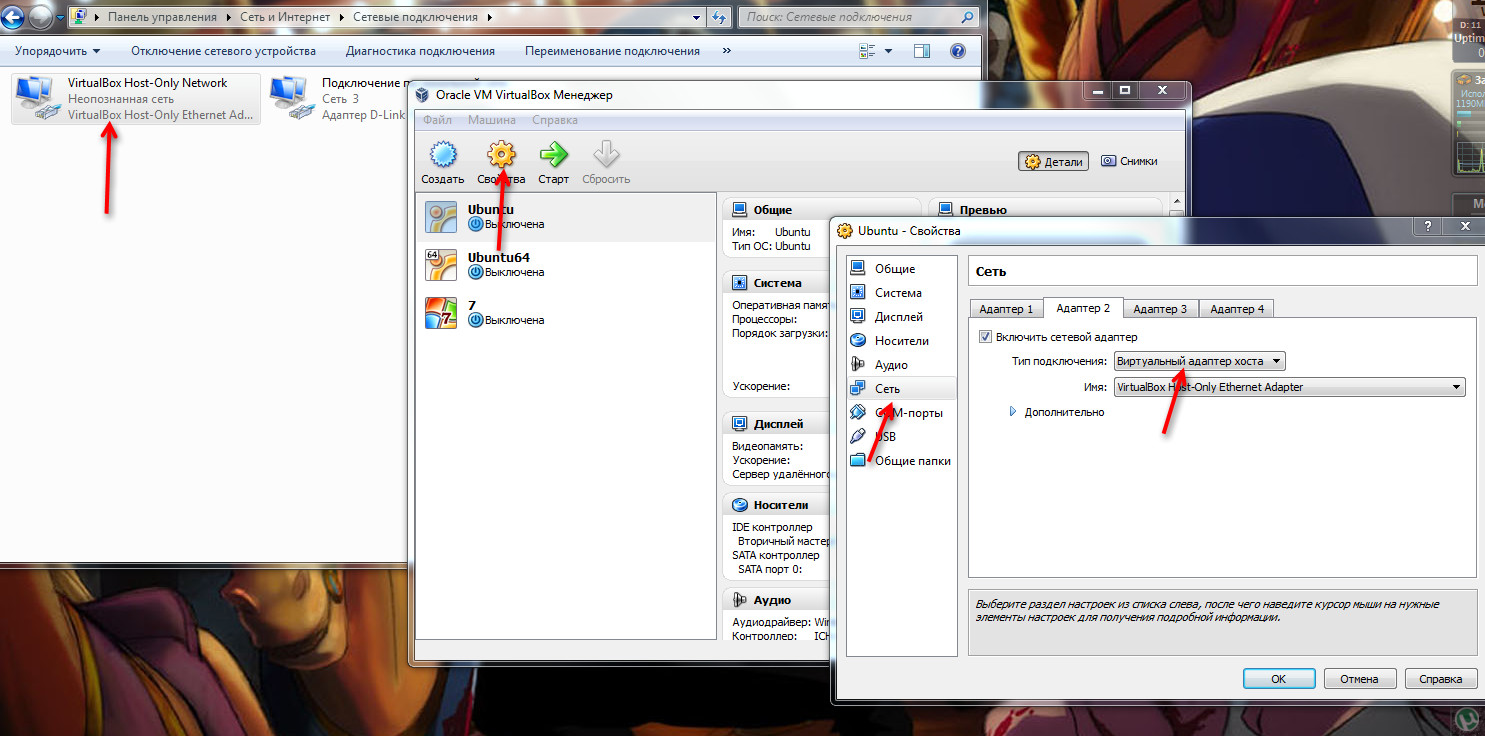Click Панель управления breadcrumb
Screen dimensions: 1485x736
(161, 17)
